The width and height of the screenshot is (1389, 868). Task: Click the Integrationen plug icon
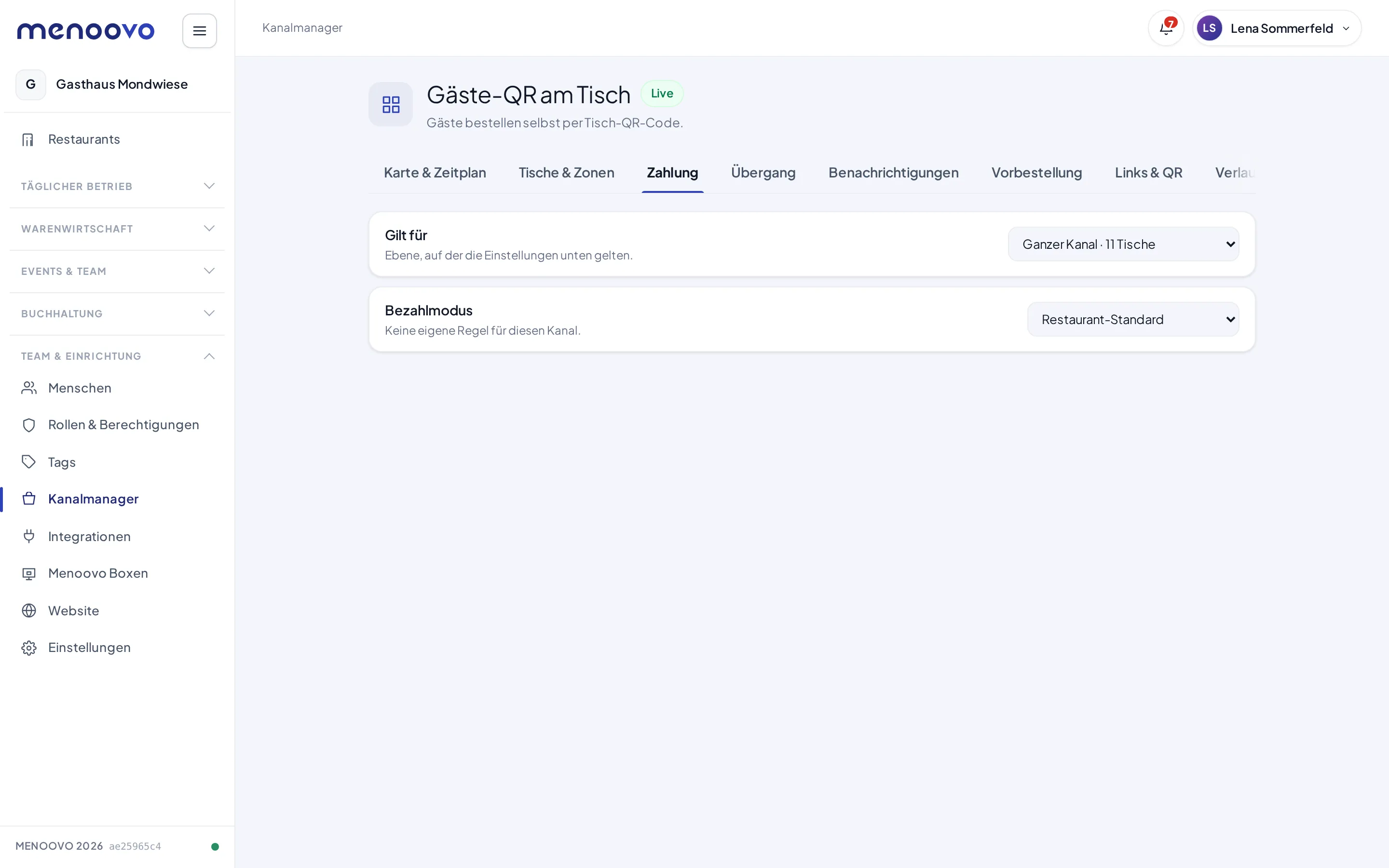[x=29, y=536]
